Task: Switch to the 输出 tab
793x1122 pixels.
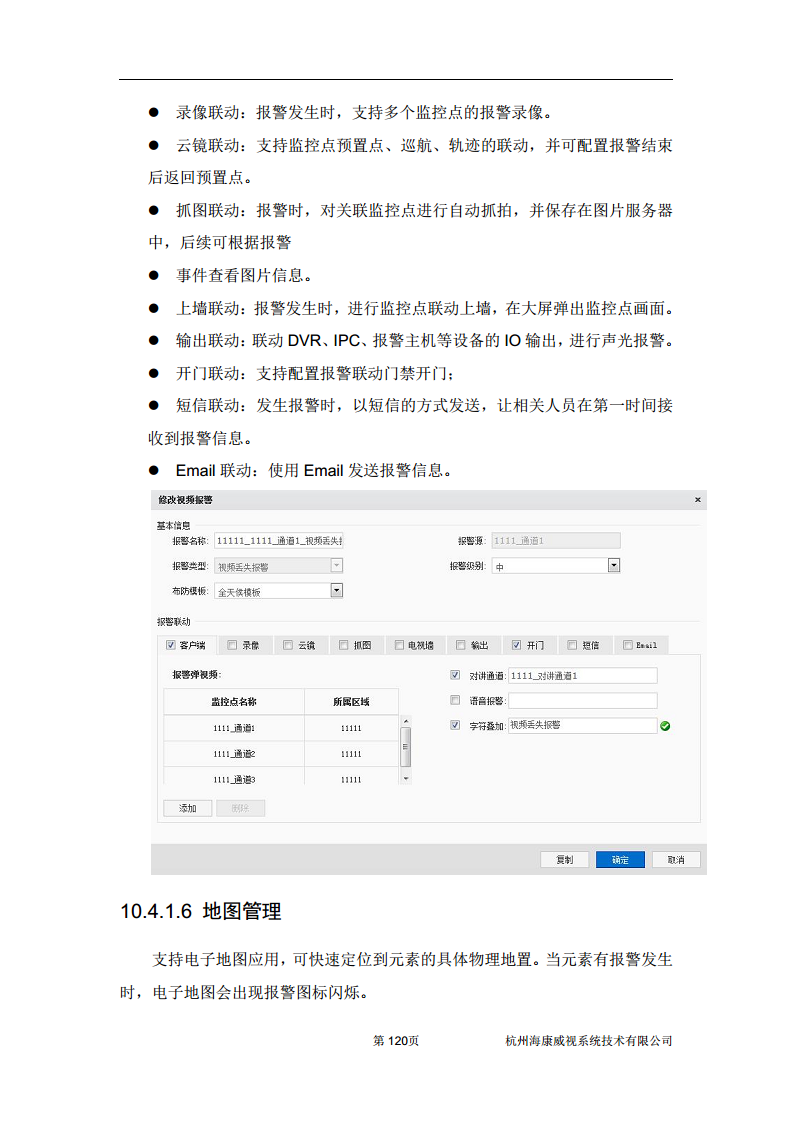Action: (x=473, y=645)
